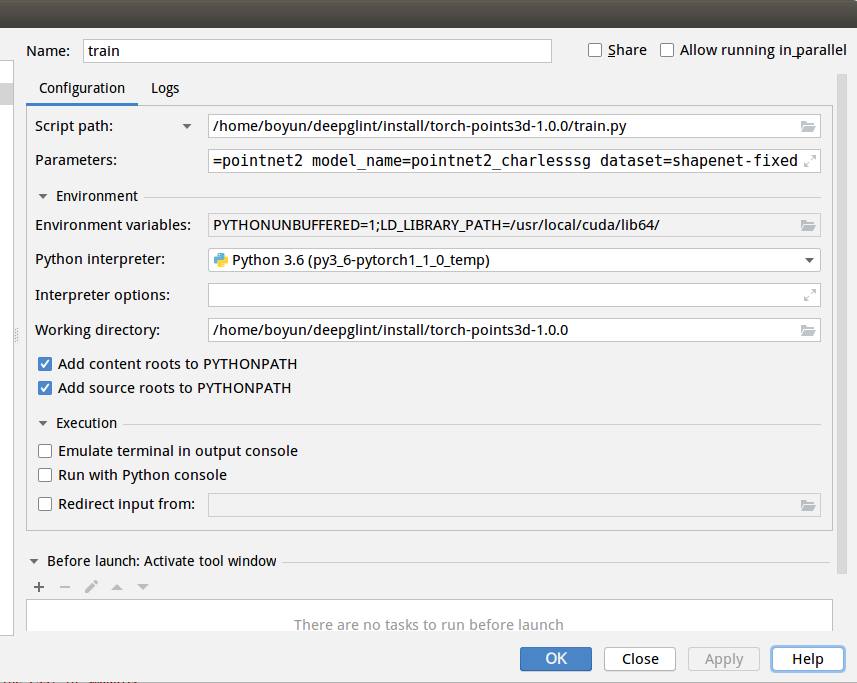
Task: Collapse the Execution section
Action: (x=41, y=422)
